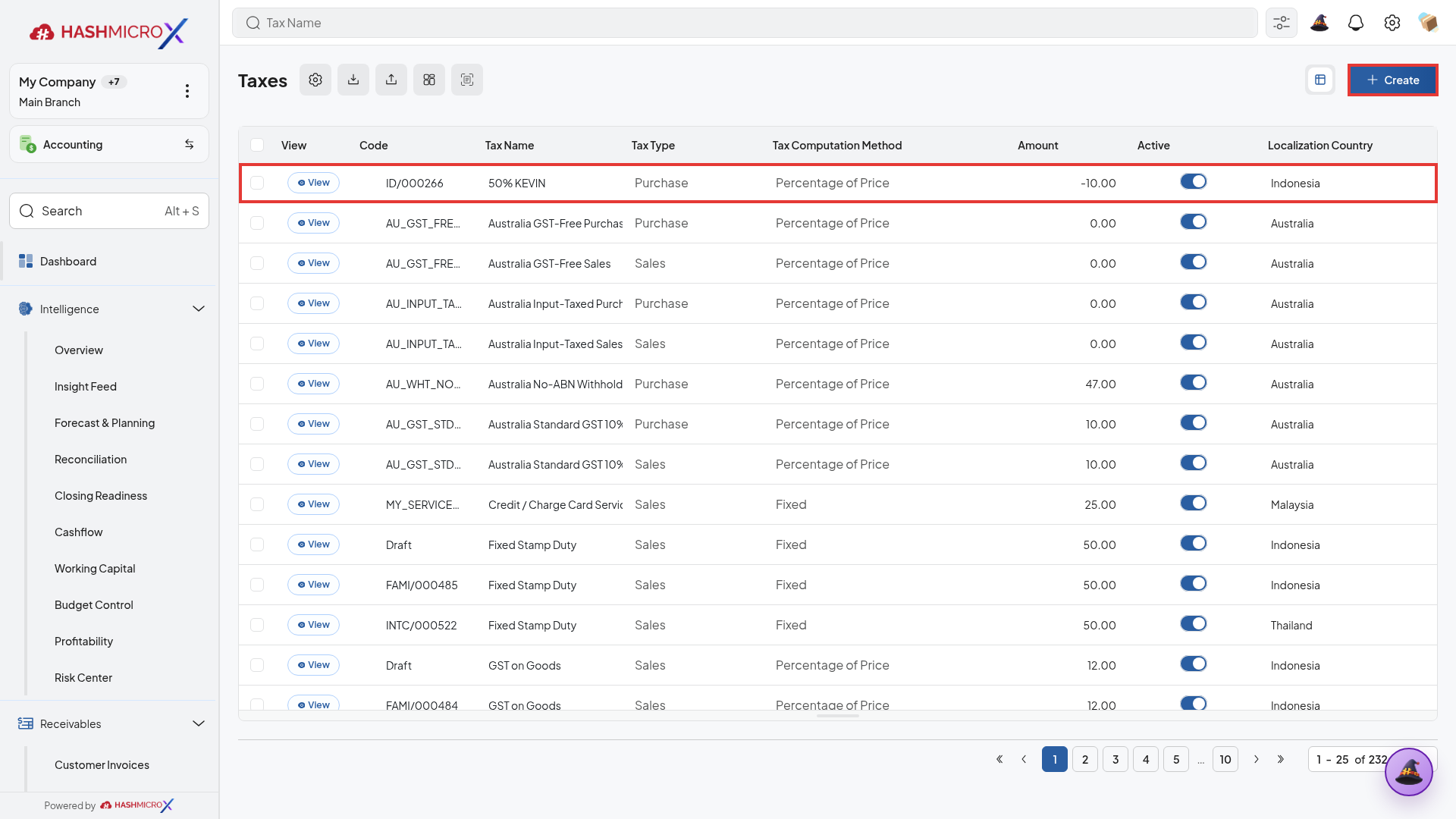Open the Accounting module selector
Viewport: 1456px width, 819px height.
tap(109, 144)
